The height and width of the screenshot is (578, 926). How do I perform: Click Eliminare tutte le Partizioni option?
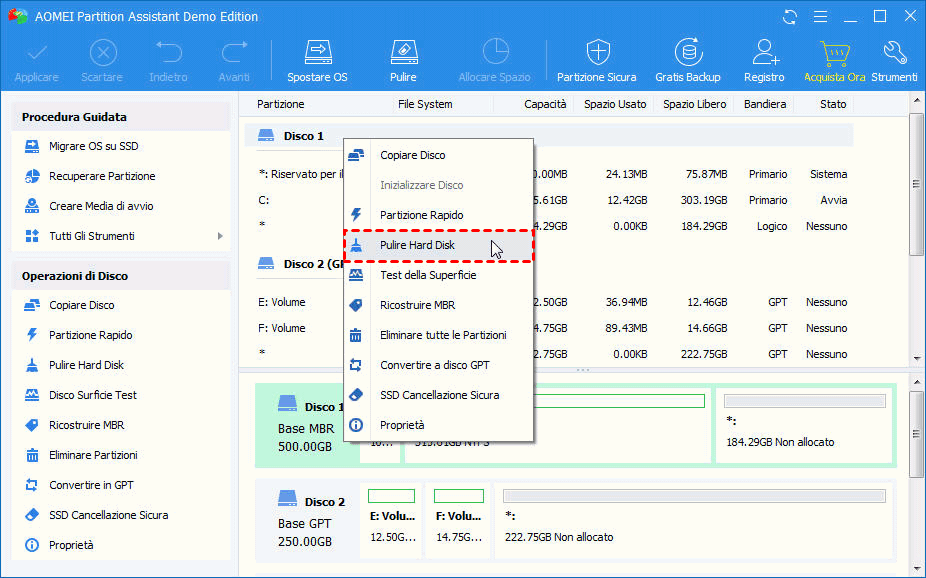[442, 335]
